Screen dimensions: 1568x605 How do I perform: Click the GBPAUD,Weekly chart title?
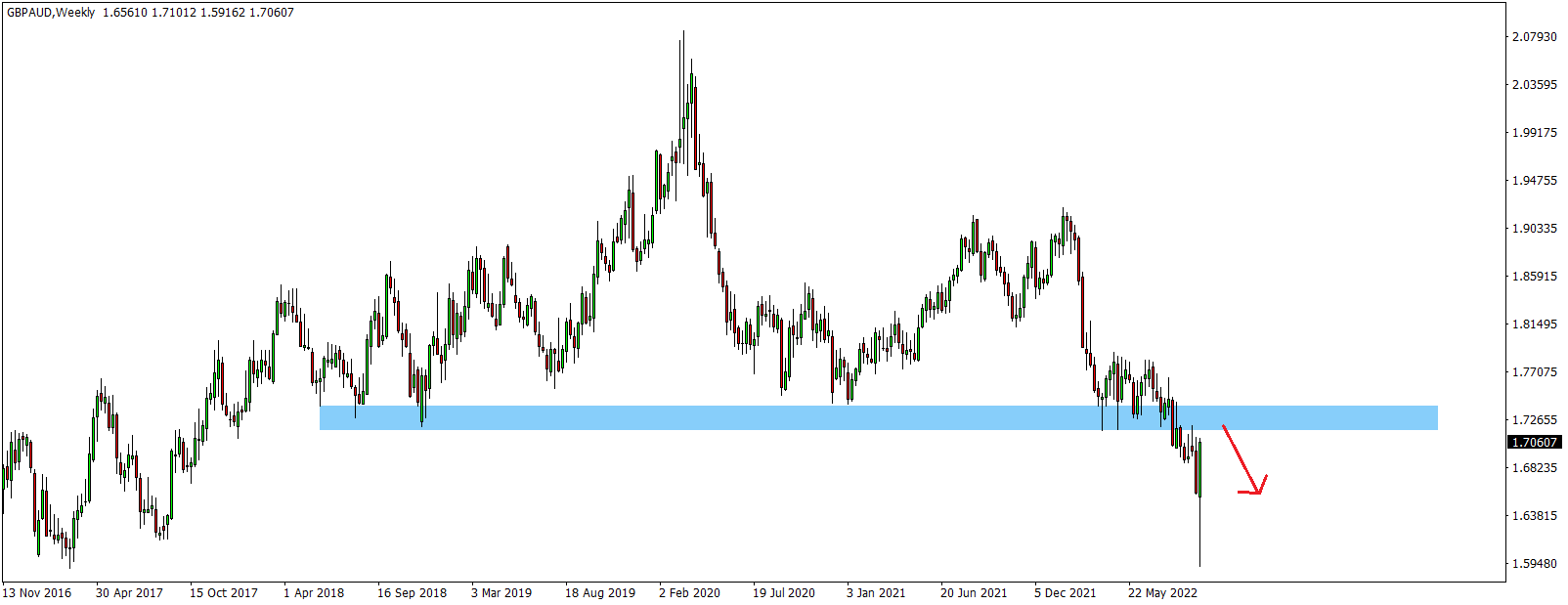tap(51, 13)
